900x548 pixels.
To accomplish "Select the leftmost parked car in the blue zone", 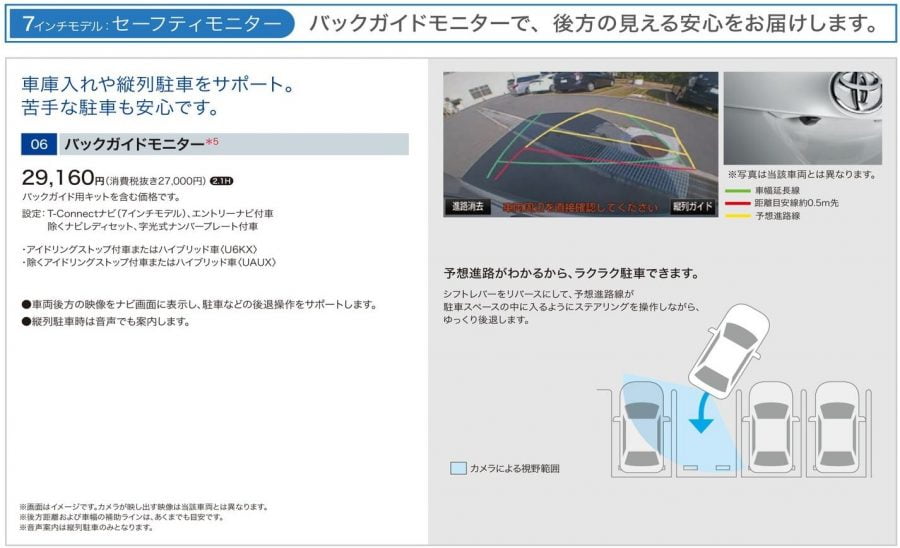I will point(637,425).
